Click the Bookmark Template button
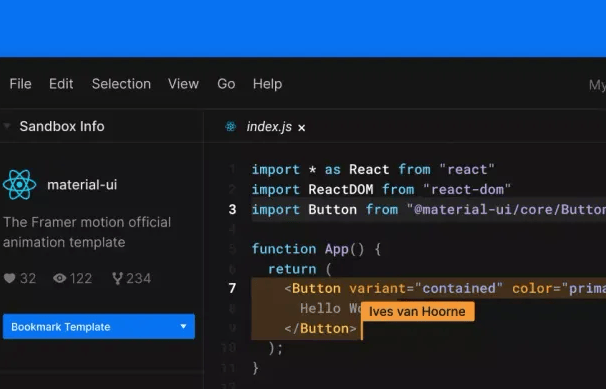 click(x=99, y=327)
